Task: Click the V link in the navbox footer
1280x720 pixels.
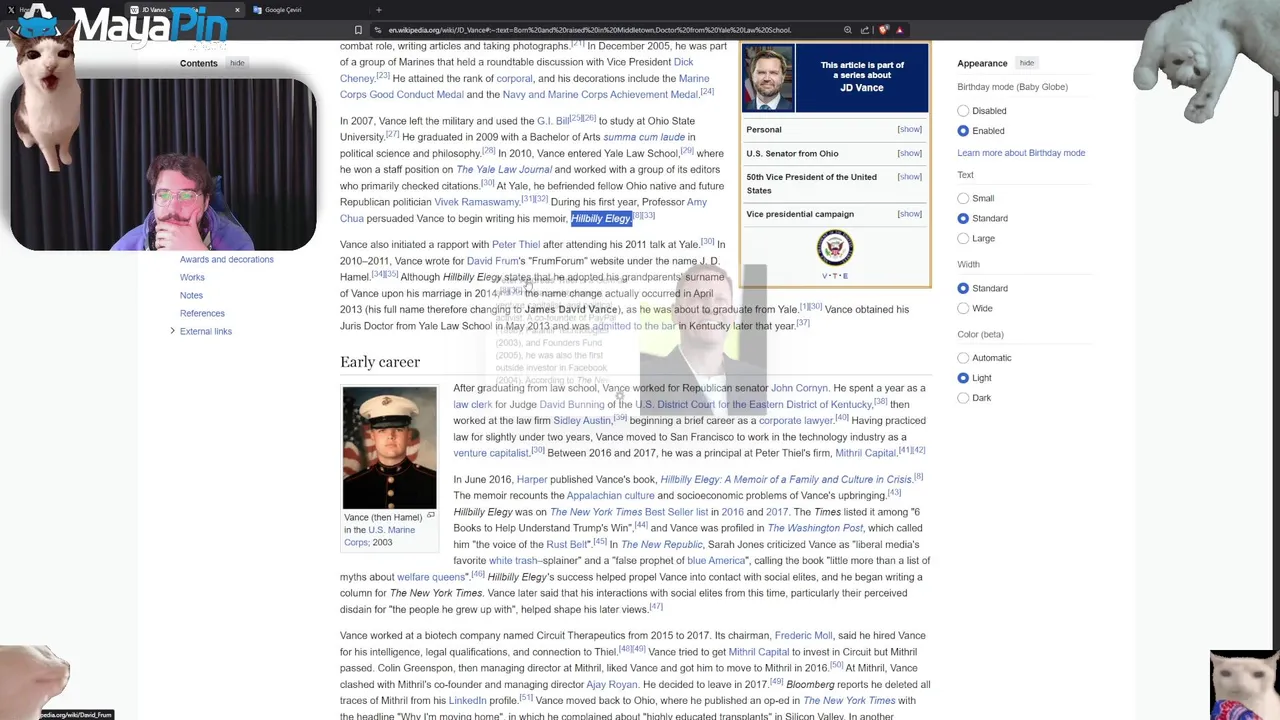Action: coord(824,276)
